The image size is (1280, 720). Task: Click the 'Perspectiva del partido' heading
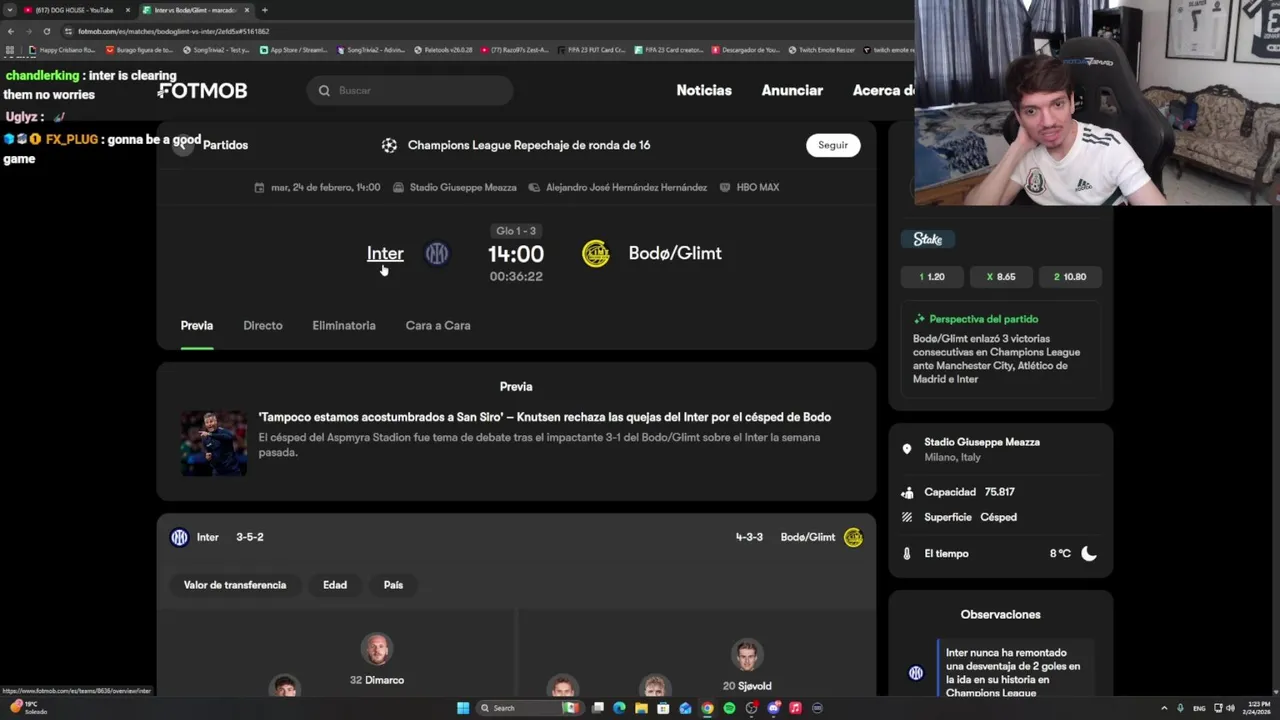coord(984,319)
